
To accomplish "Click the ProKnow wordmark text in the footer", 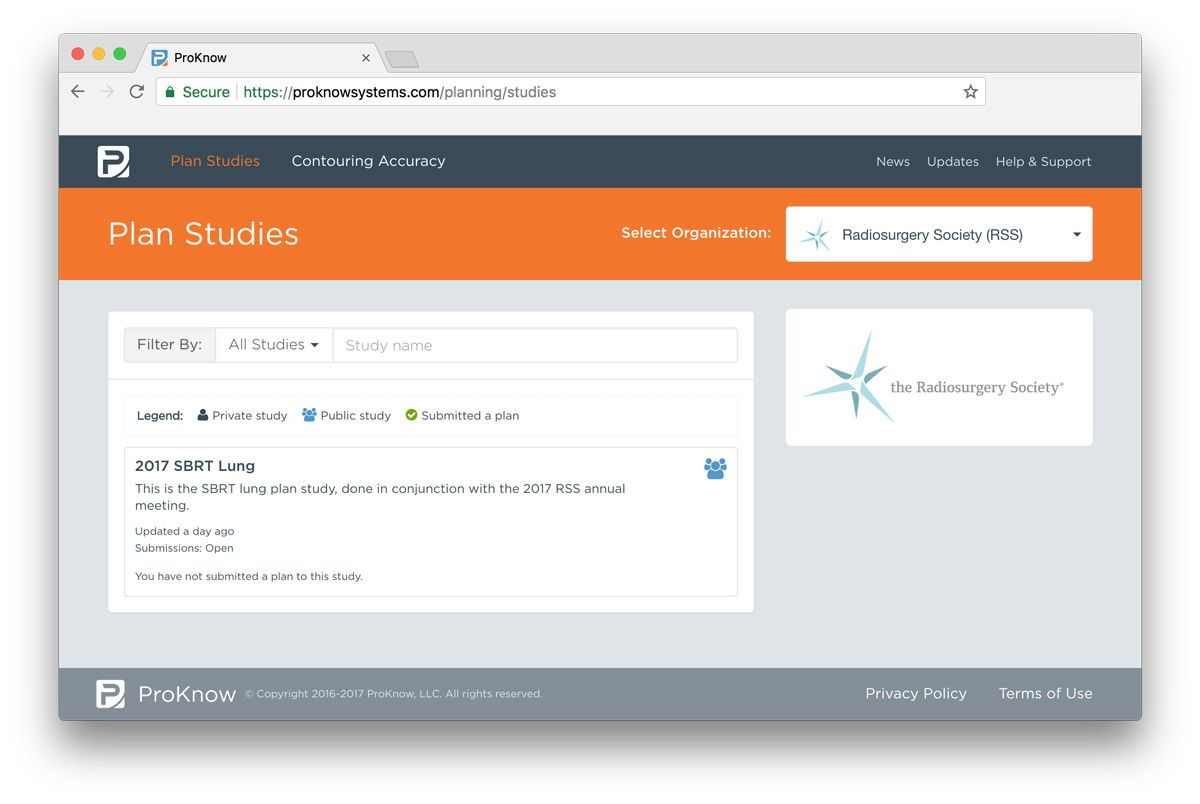I will point(187,694).
